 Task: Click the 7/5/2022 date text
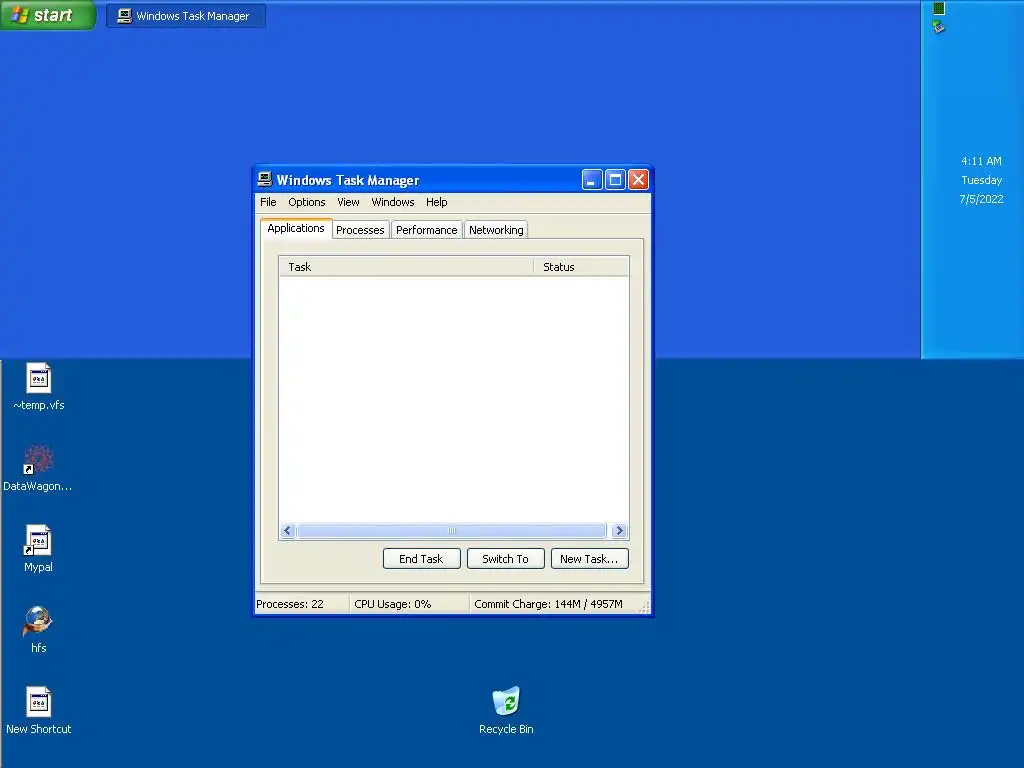[x=981, y=199]
